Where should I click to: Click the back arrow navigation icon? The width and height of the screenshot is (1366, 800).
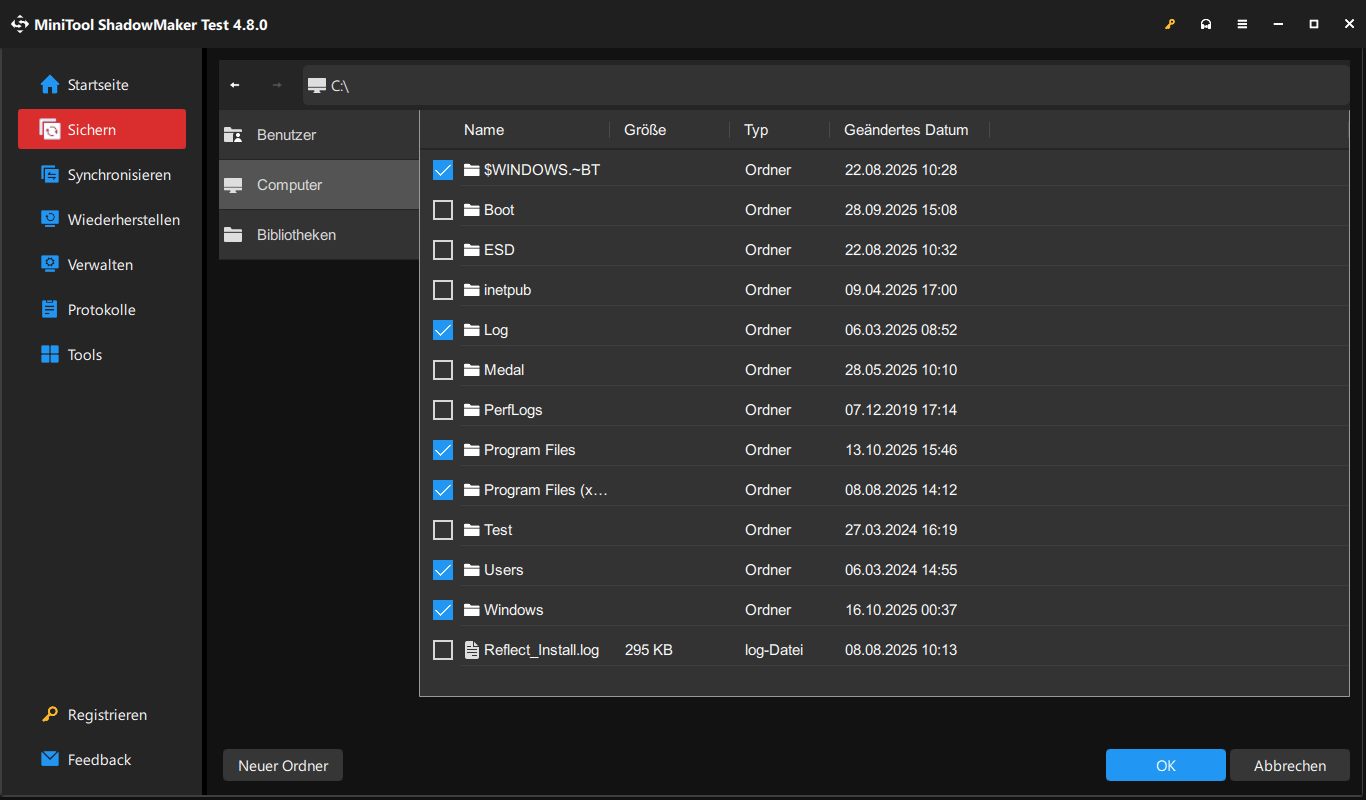click(x=235, y=85)
